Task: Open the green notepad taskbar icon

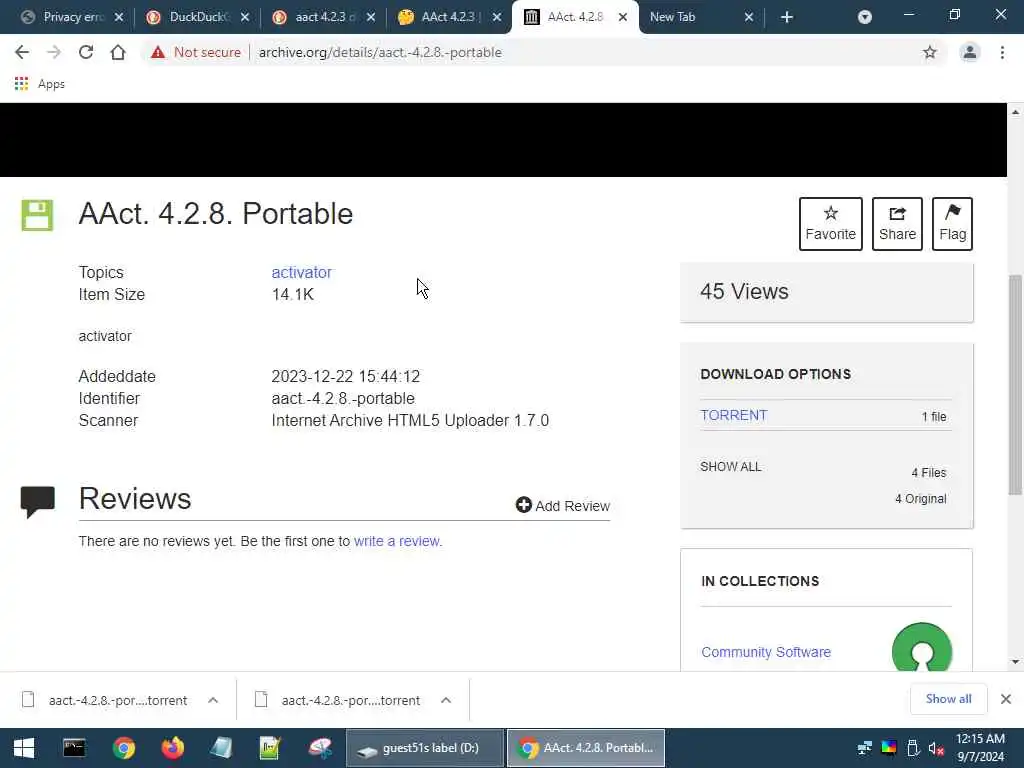Action: [270, 748]
